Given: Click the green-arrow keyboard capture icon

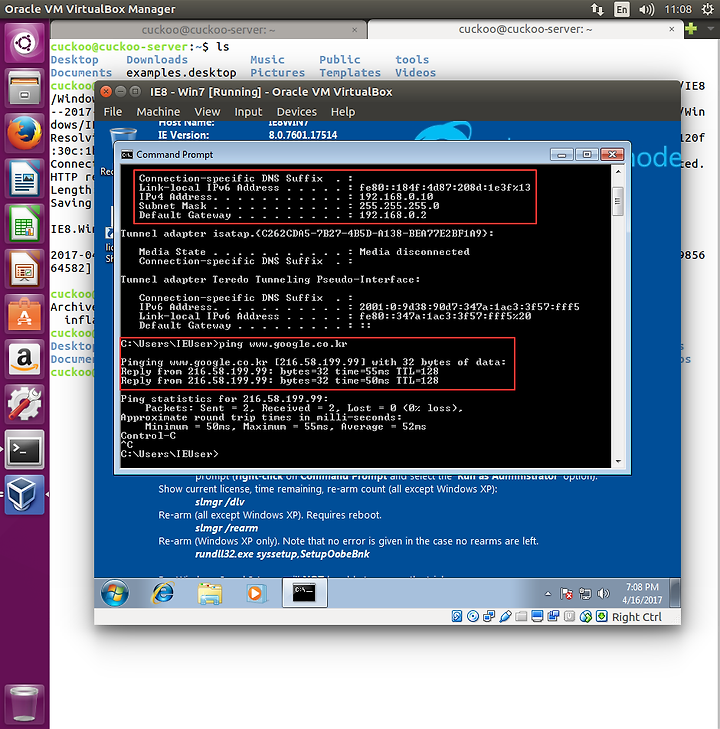Looking at the screenshot, I should pyautogui.click(x=601, y=616).
